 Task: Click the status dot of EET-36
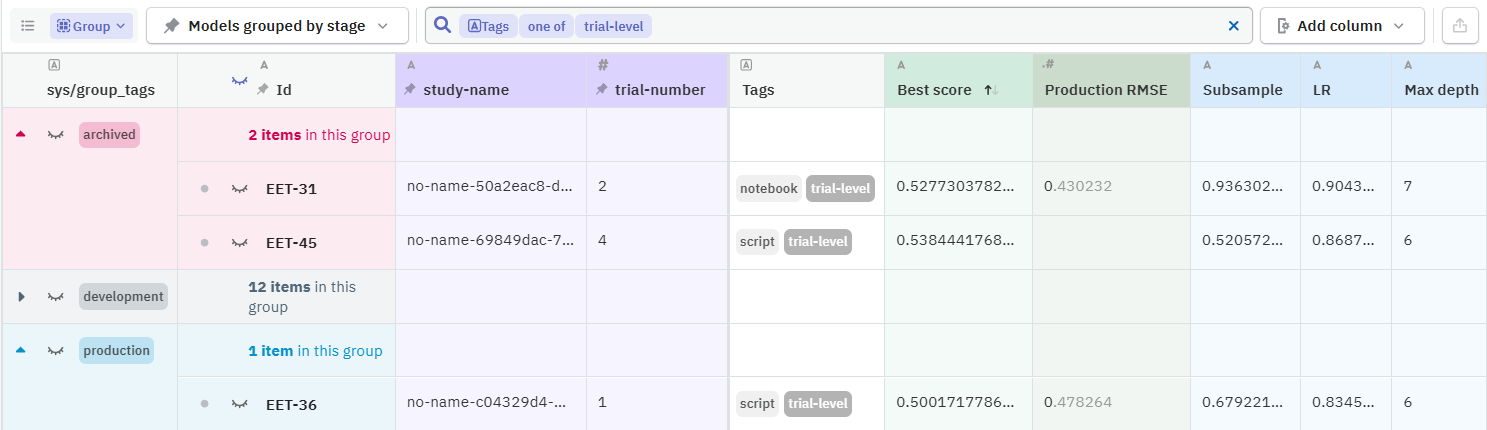pyautogui.click(x=204, y=404)
